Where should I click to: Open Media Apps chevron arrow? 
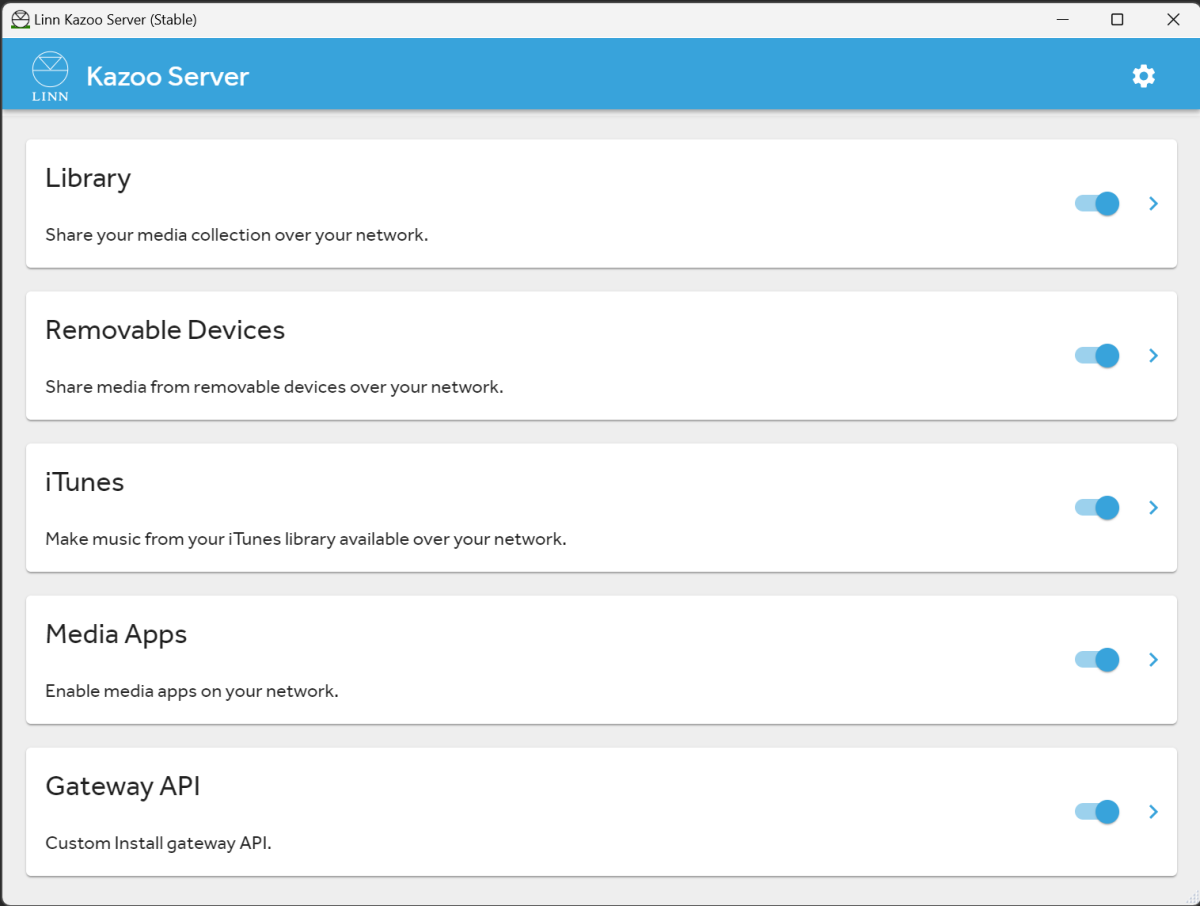click(1153, 660)
